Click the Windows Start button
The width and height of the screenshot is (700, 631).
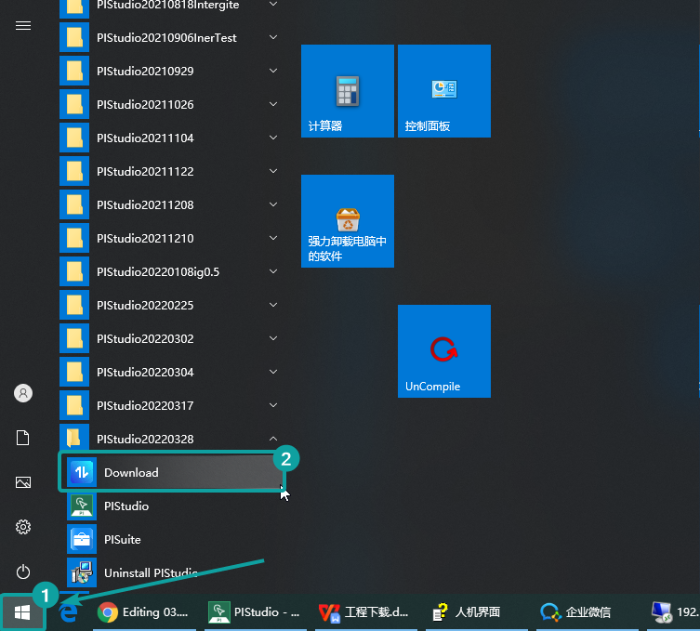coord(22,611)
